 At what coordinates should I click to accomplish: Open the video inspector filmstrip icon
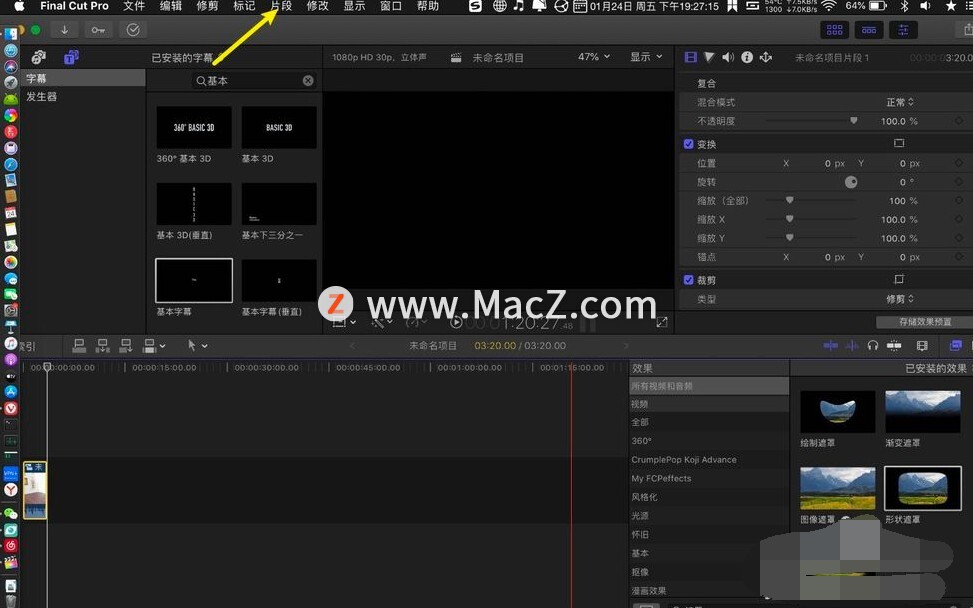[691, 57]
